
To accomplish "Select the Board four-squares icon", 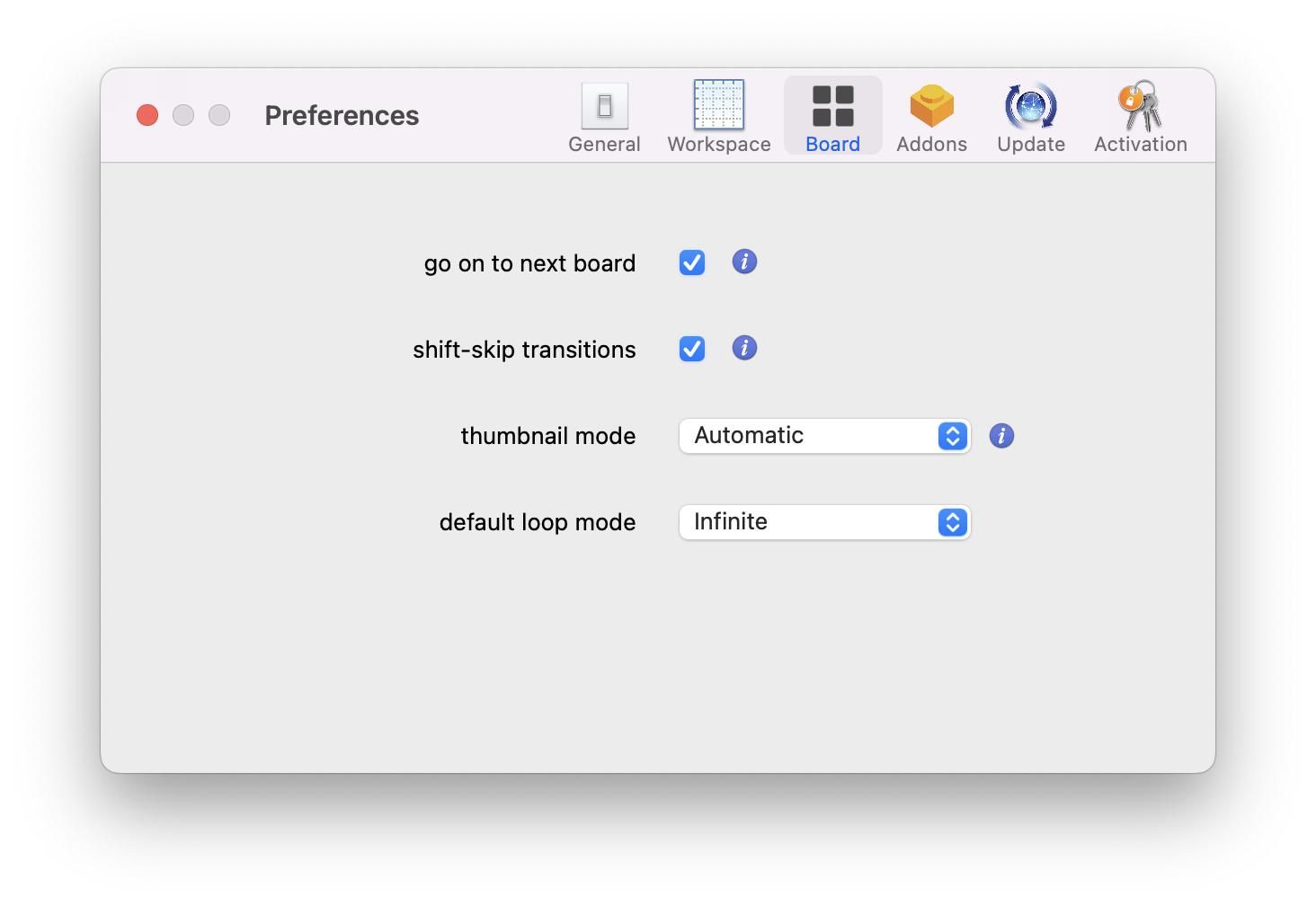I will 832,106.
